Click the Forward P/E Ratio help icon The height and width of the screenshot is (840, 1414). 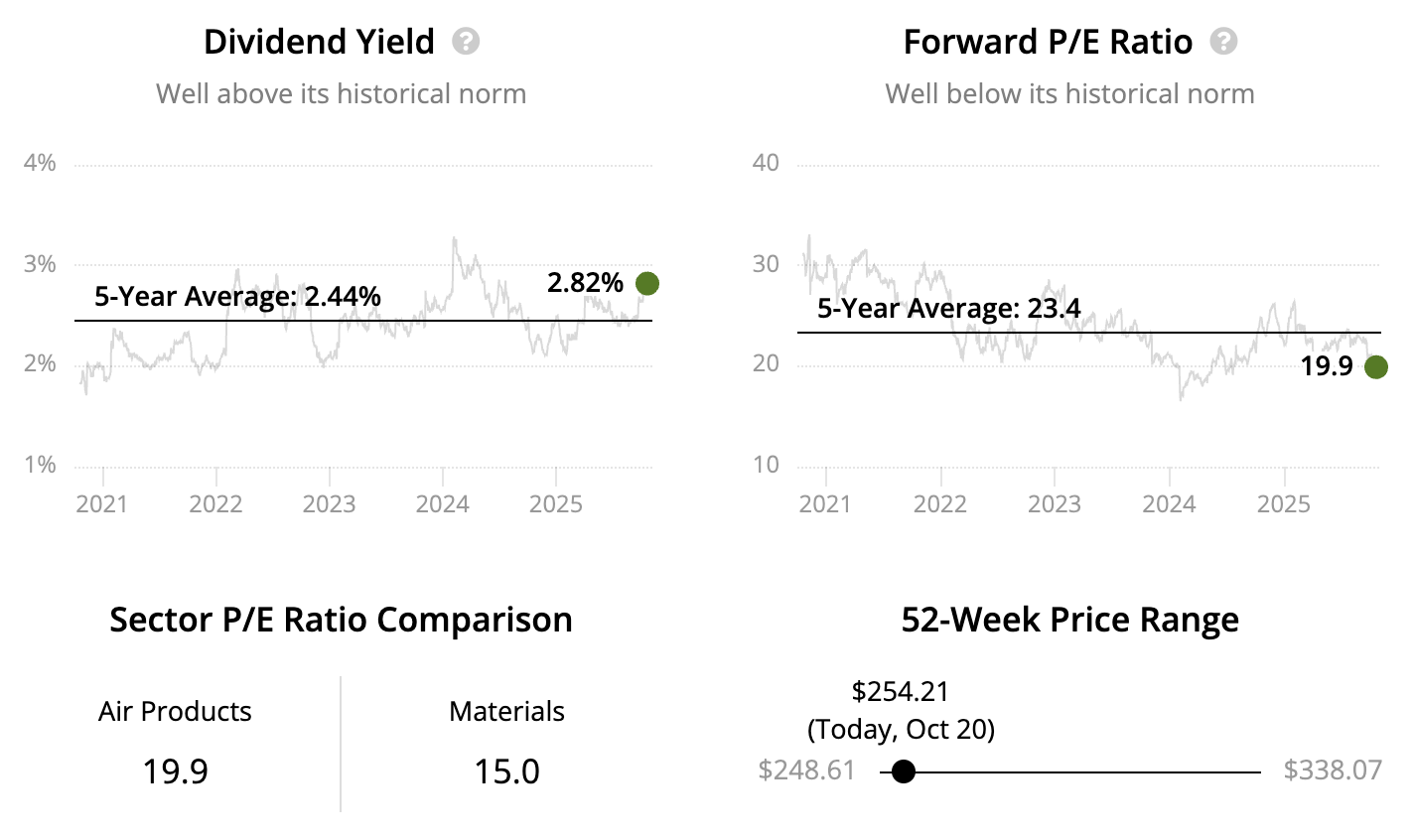(1223, 42)
